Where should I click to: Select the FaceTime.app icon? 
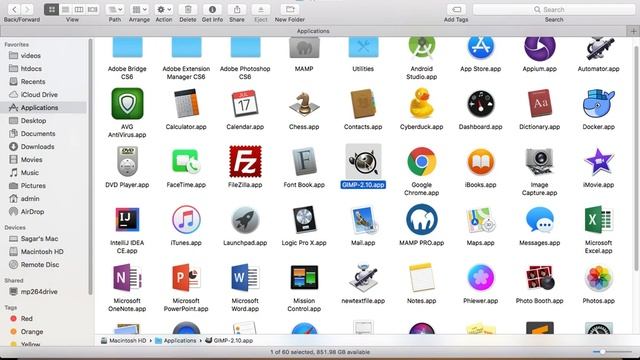pos(186,162)
